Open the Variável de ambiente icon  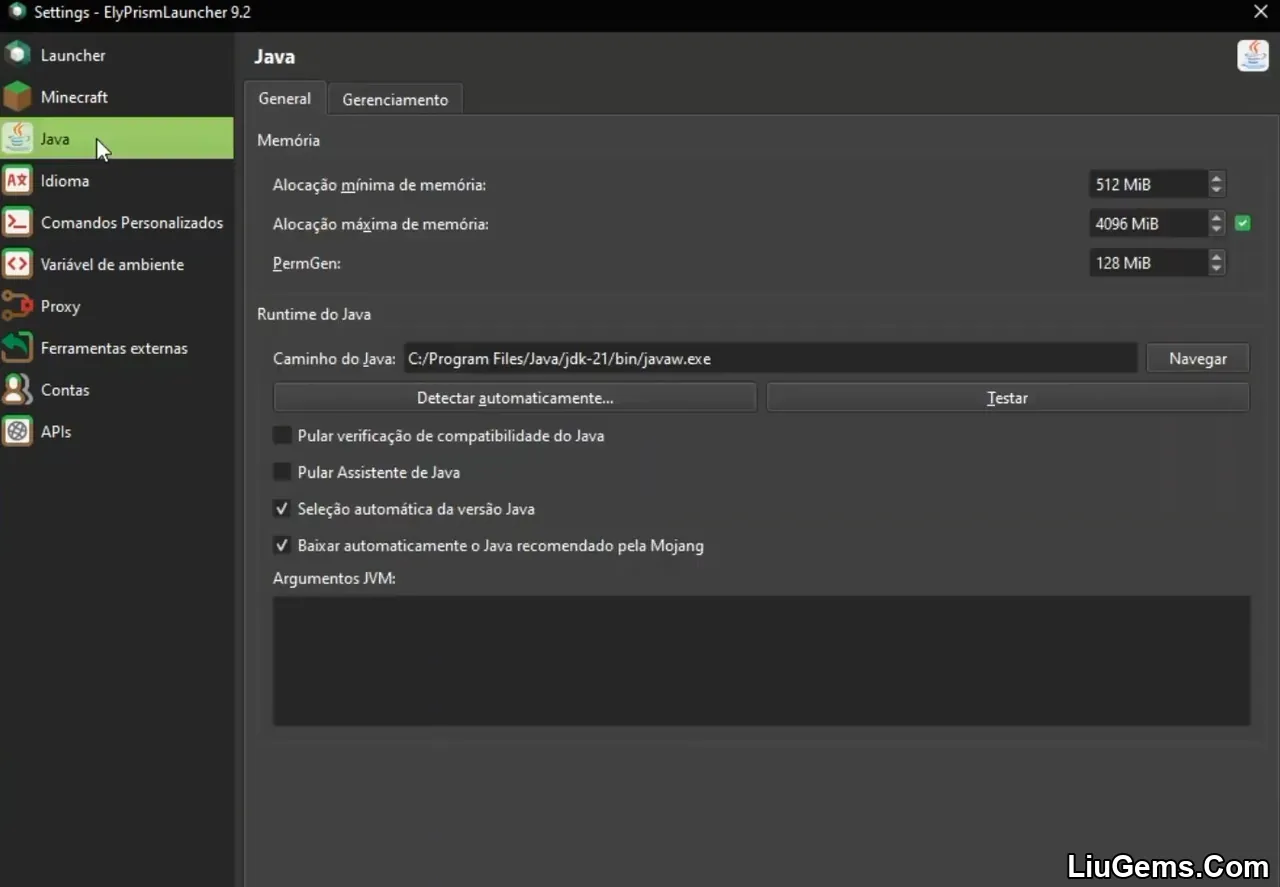pos(17,264)
